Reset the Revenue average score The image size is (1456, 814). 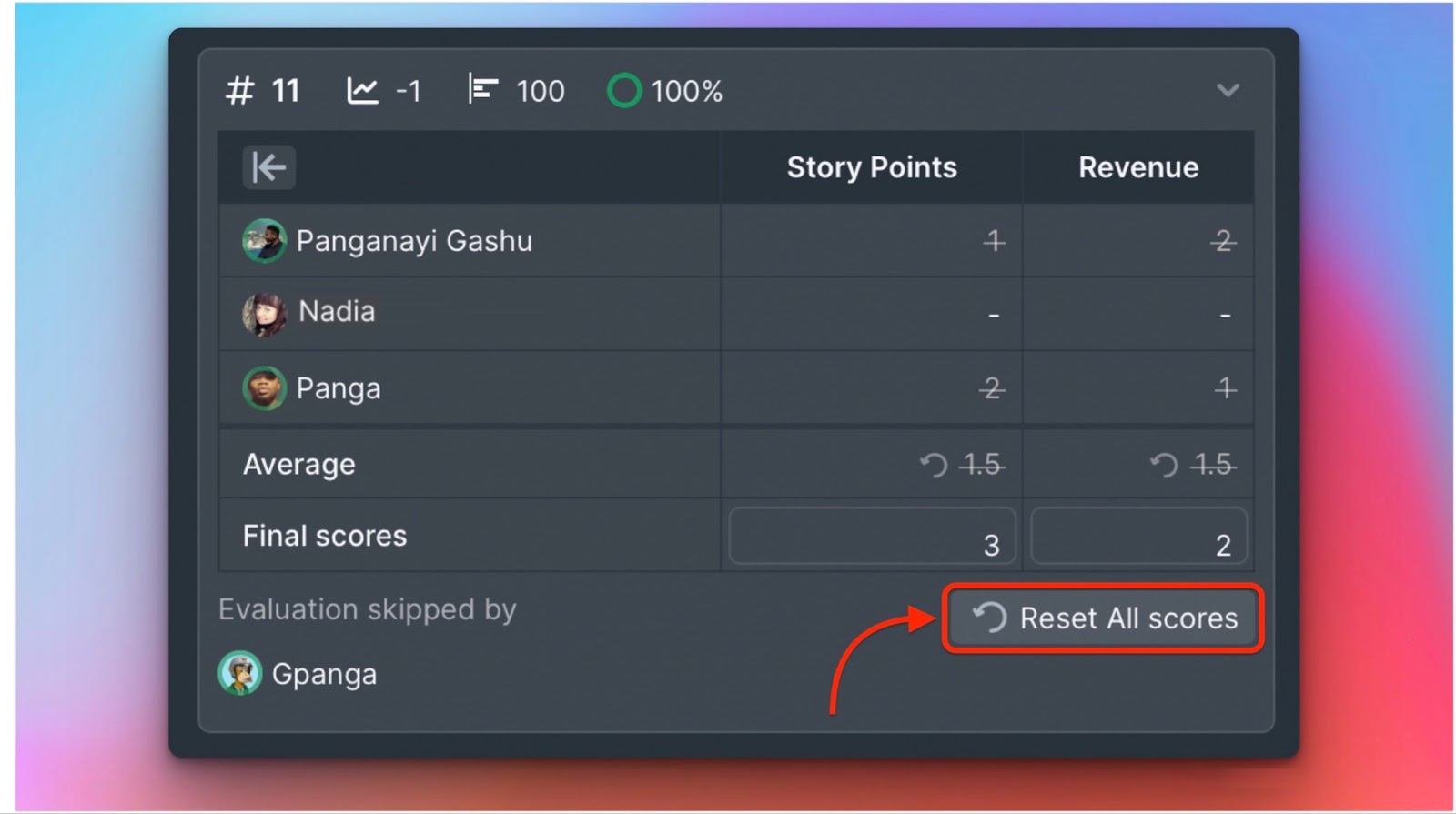(x=1164, y=465)
